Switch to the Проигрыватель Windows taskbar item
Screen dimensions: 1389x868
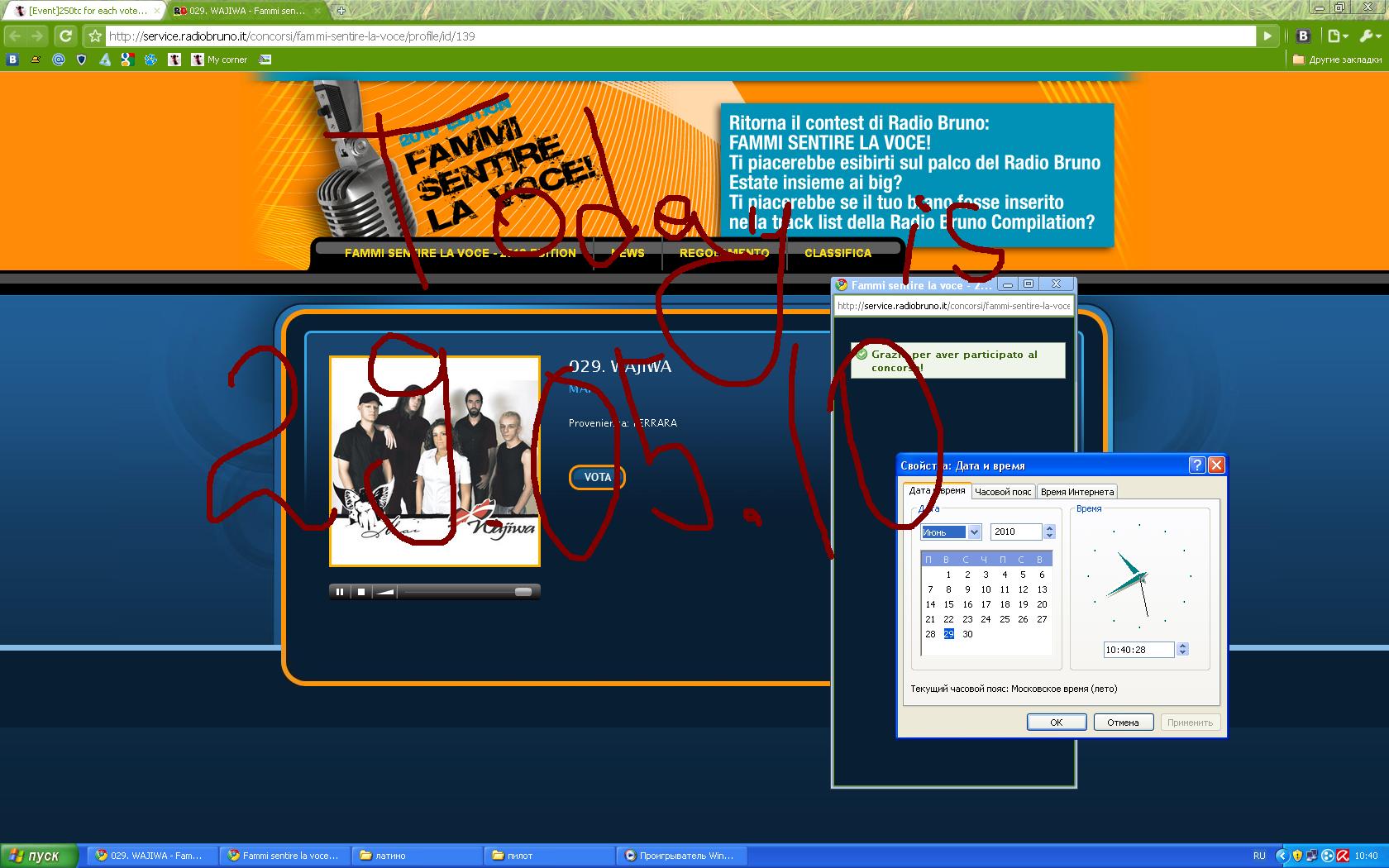pyautogui.click(x=683, y=856)
